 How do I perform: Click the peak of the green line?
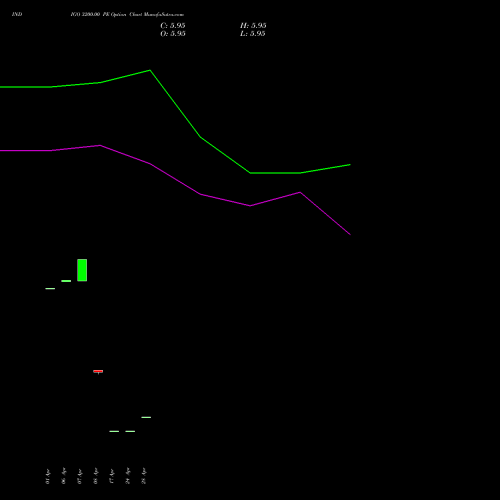click(150, 70)
